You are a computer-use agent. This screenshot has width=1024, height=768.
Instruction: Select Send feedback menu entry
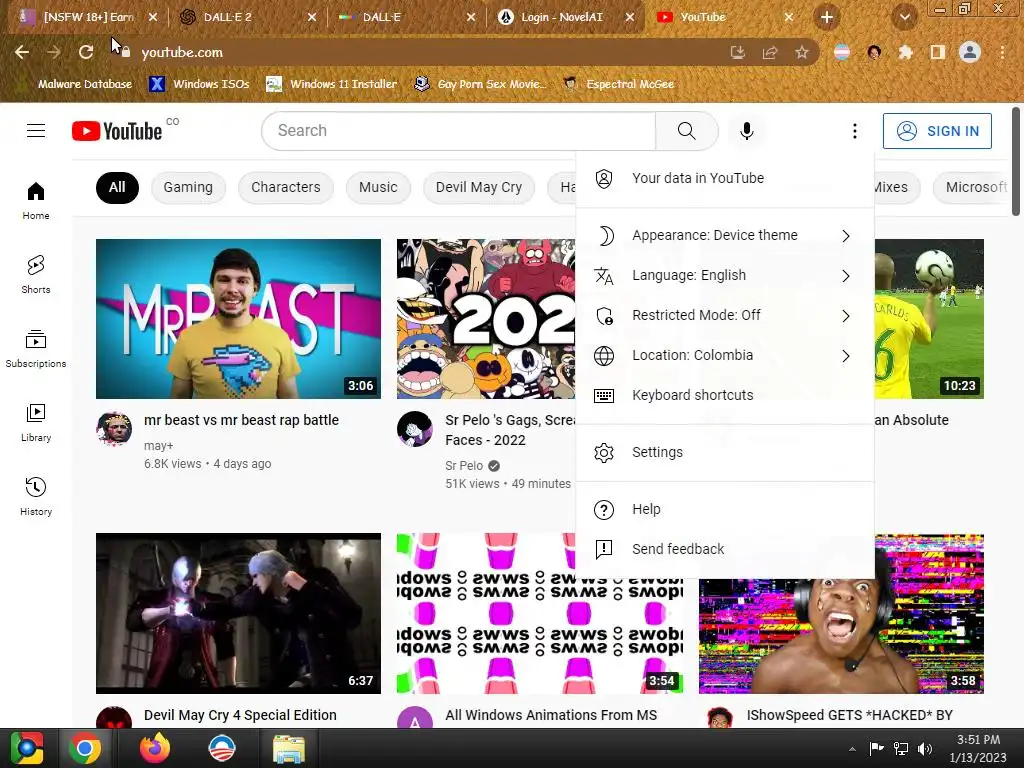coord(725,549)
